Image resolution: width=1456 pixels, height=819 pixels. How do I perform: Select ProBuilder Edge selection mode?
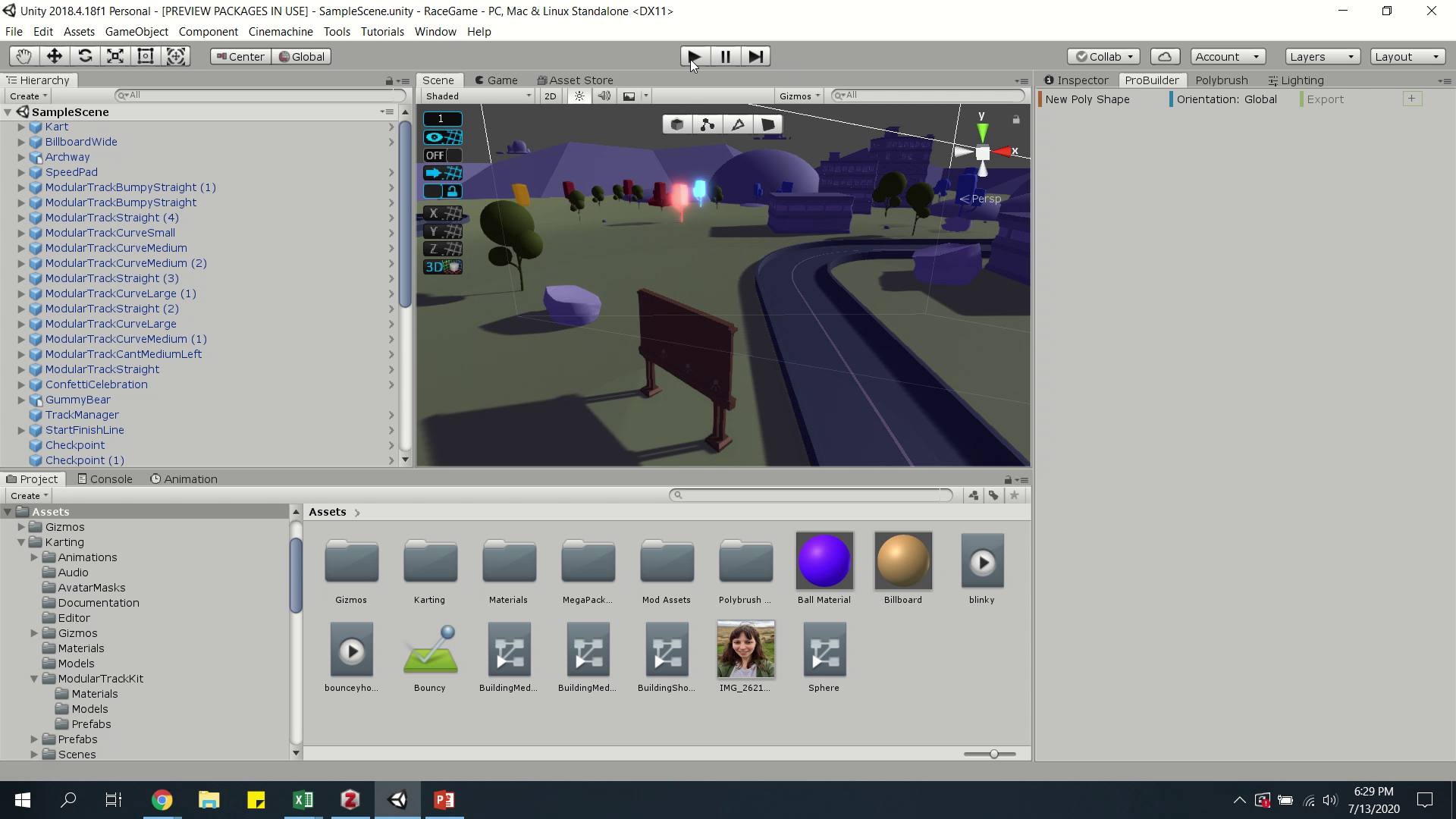(x=738, y=124)
